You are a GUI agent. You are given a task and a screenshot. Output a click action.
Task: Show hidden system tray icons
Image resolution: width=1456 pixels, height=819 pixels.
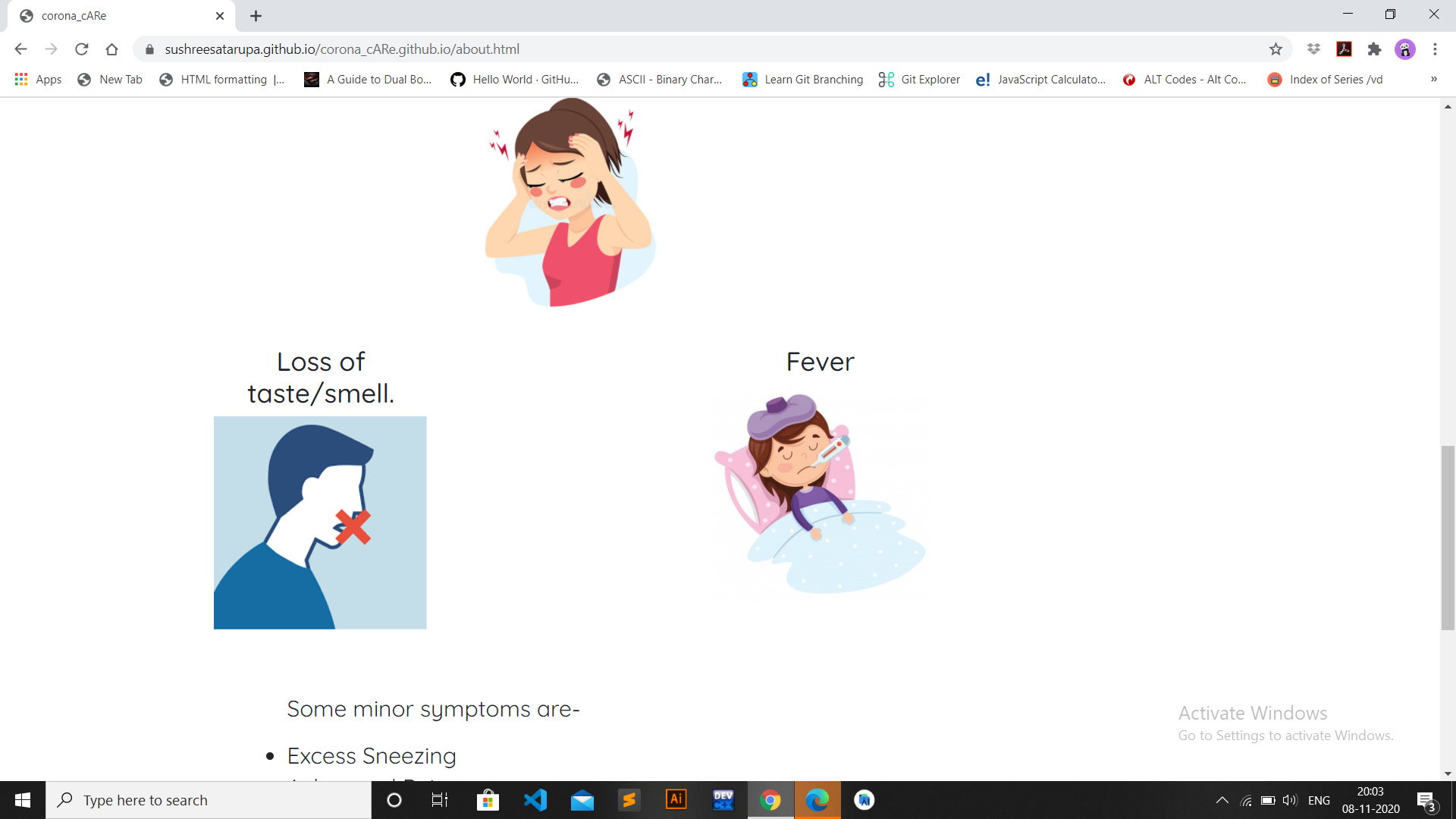click(1222, 800)
